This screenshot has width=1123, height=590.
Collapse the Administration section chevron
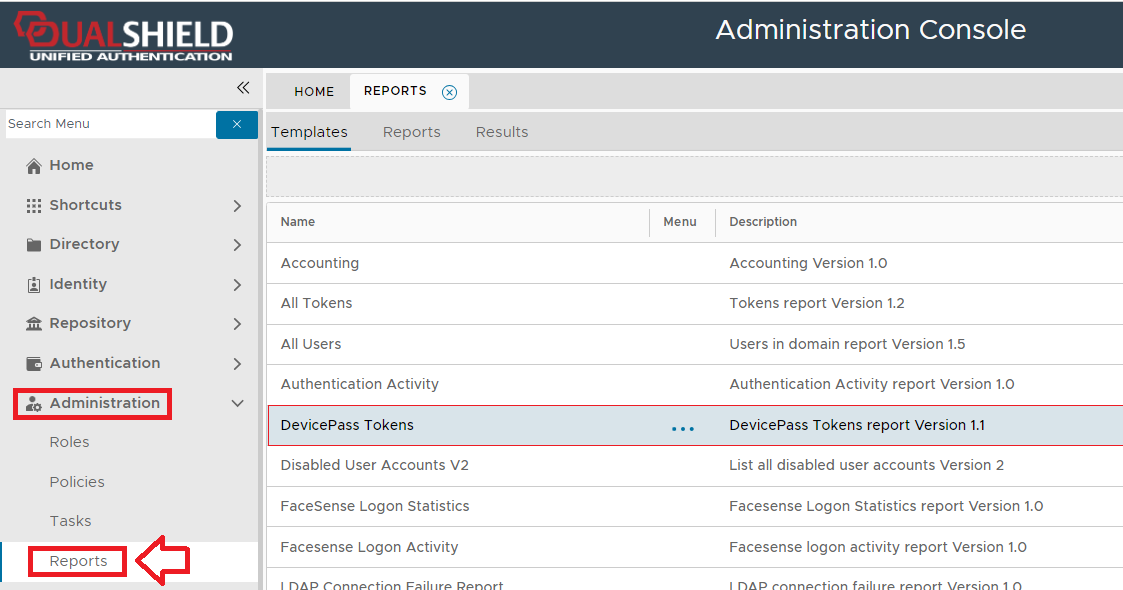tap(237, 404)
